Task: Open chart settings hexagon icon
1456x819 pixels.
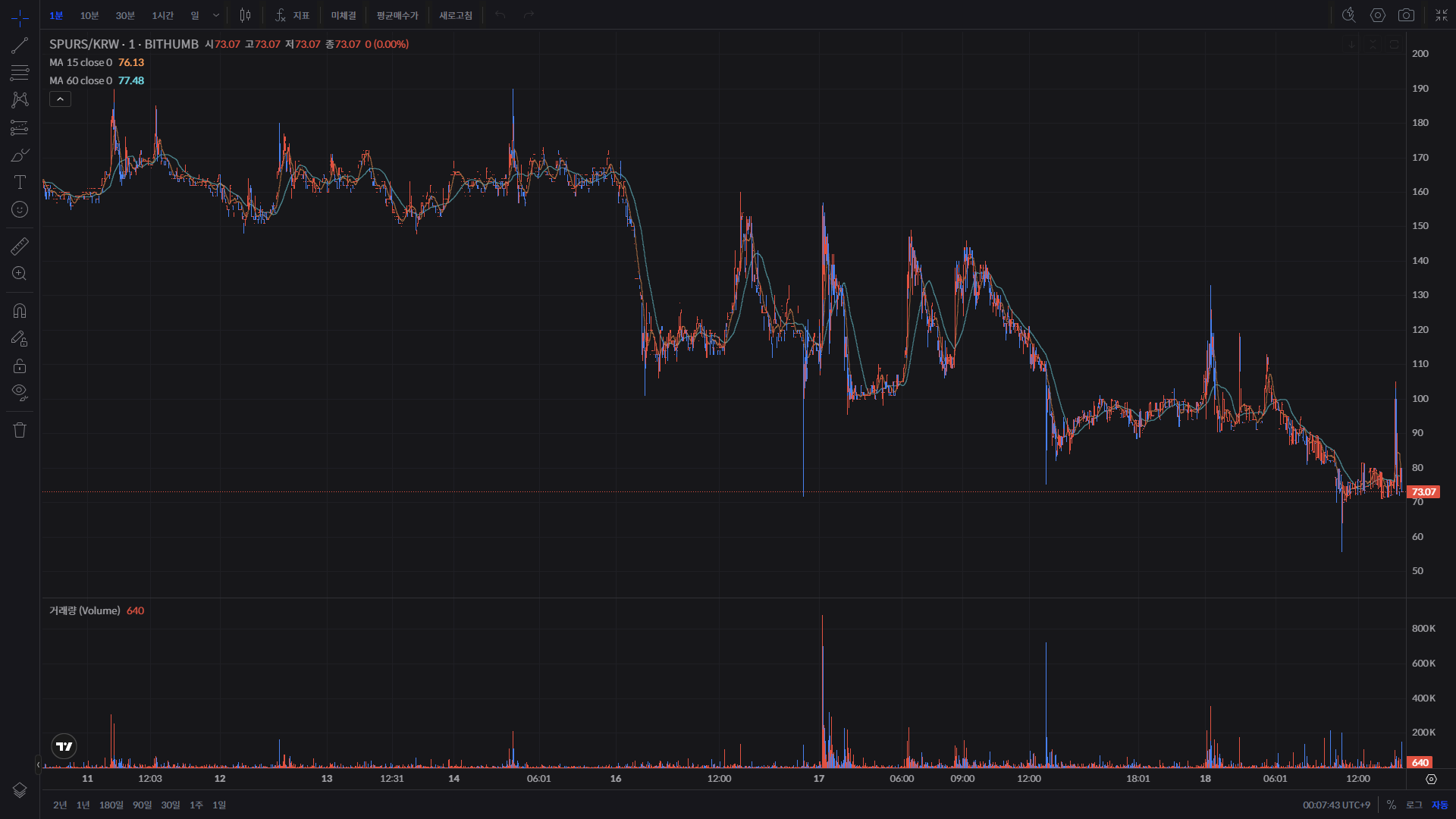Action: point(1378,15)
